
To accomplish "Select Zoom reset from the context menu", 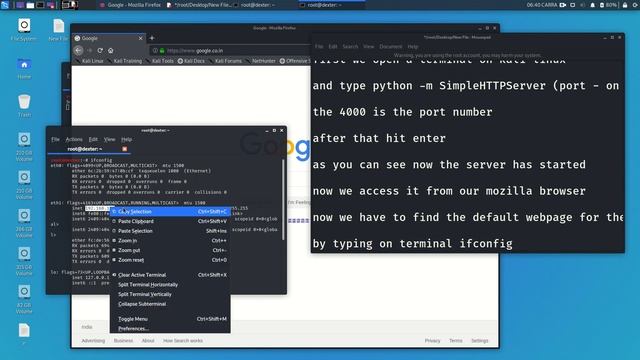I will pyautogui.click(x=170, y=260).
